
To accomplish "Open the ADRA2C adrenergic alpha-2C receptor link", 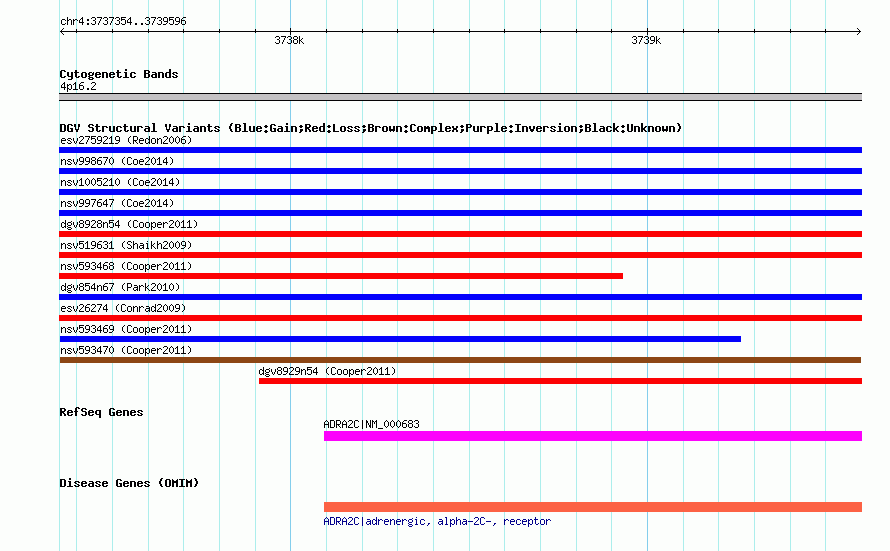I will tap(437, 521).
